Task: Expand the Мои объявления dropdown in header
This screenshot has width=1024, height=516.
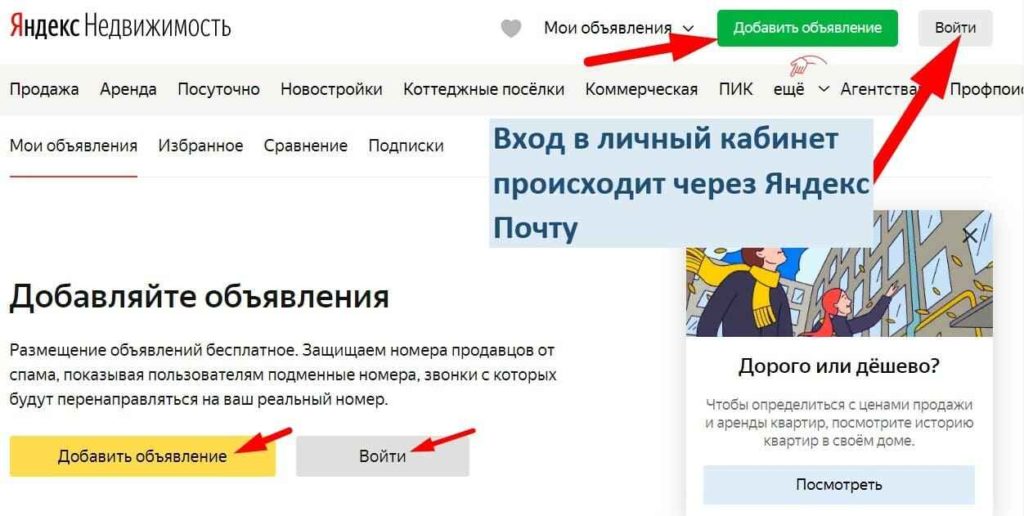Action: coord(618,28)
